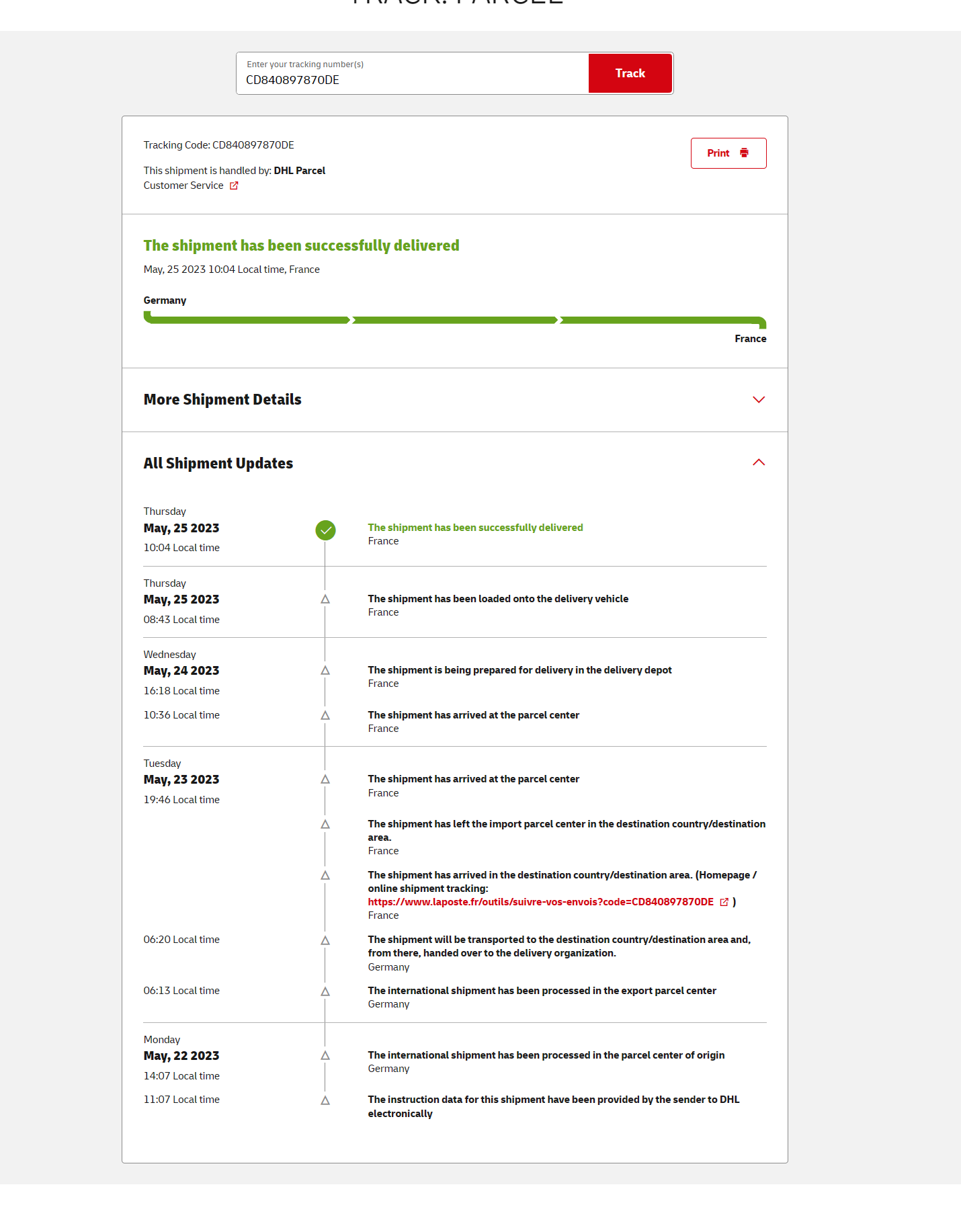Click the green shipment progress bar
This screenshot has width=961, height=1232.
click(454, 320)
